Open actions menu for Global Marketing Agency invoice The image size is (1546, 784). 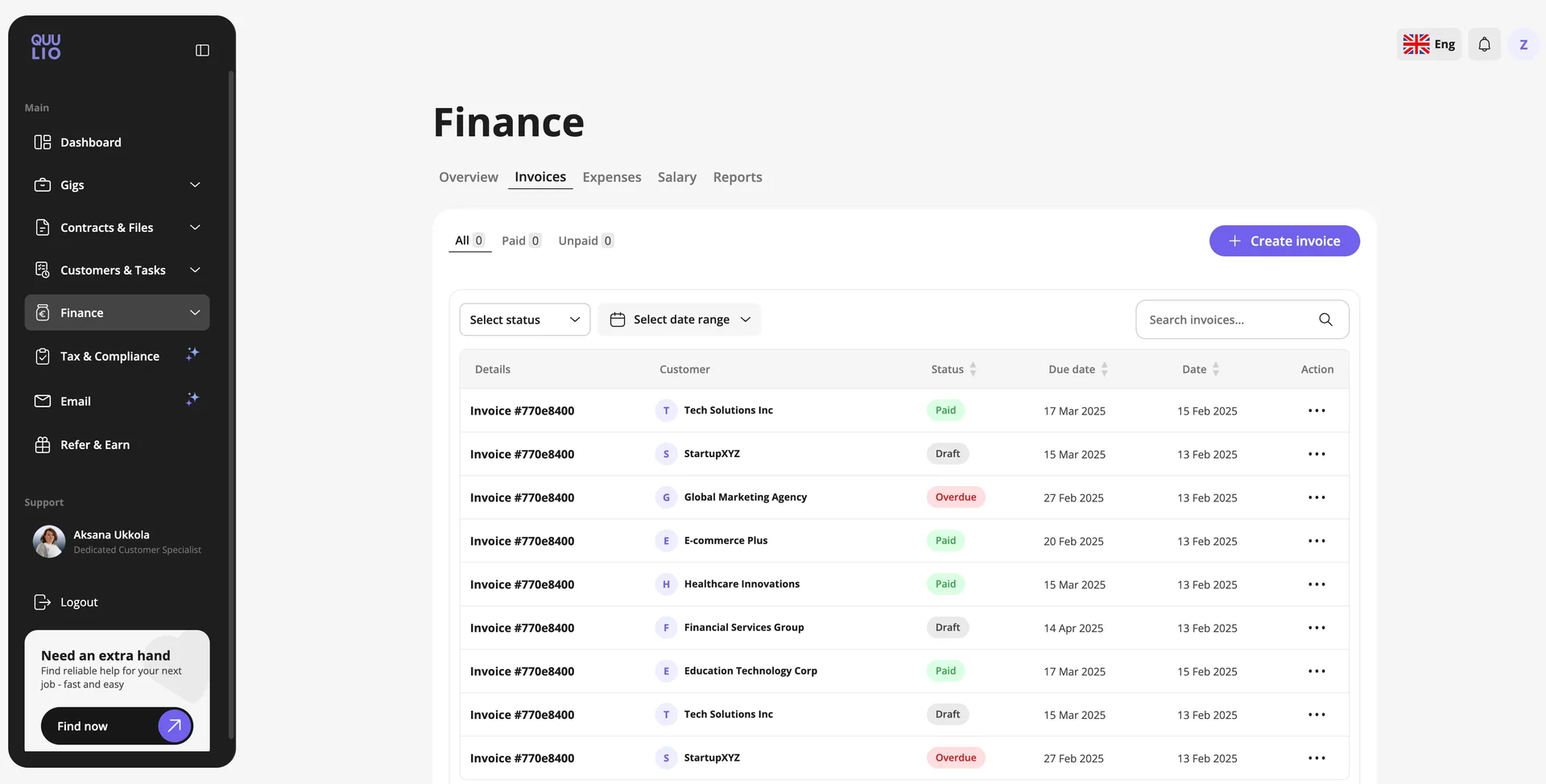[x=1317, y=497]
